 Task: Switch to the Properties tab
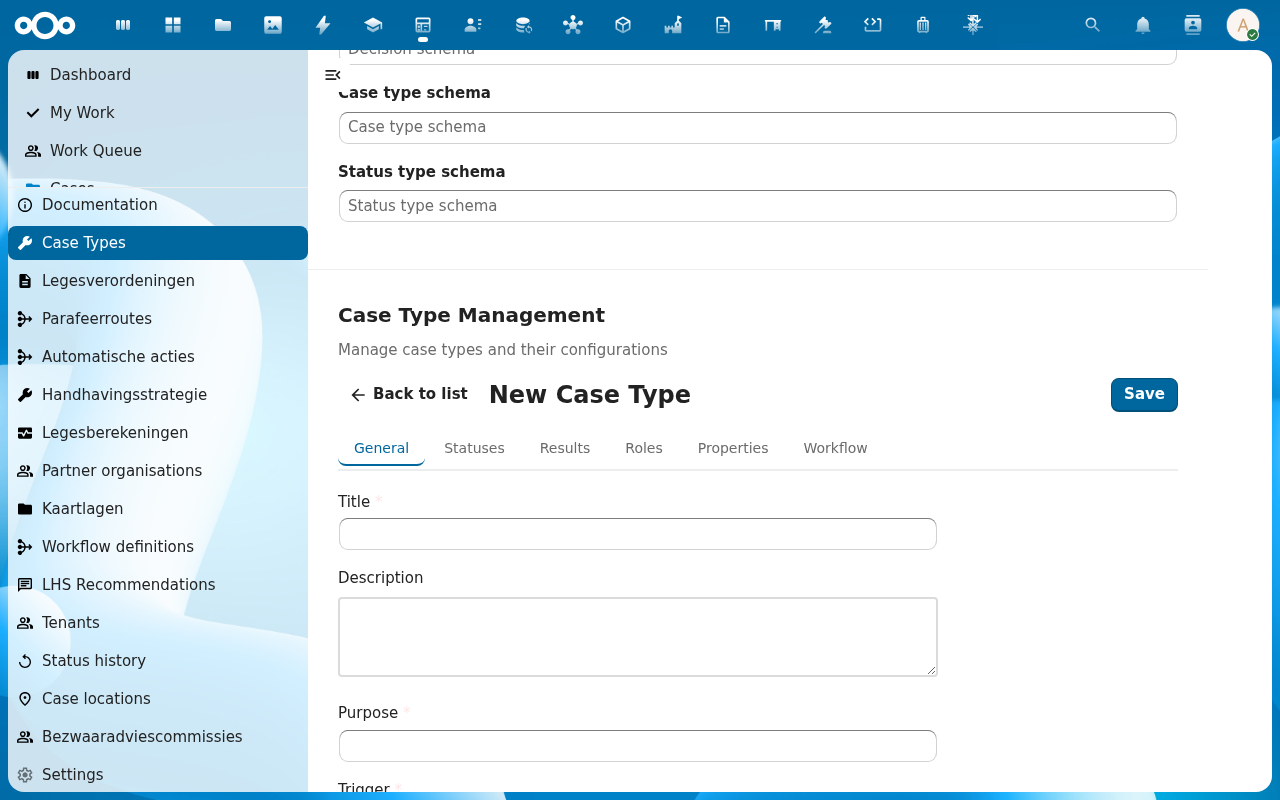(733, 448)
